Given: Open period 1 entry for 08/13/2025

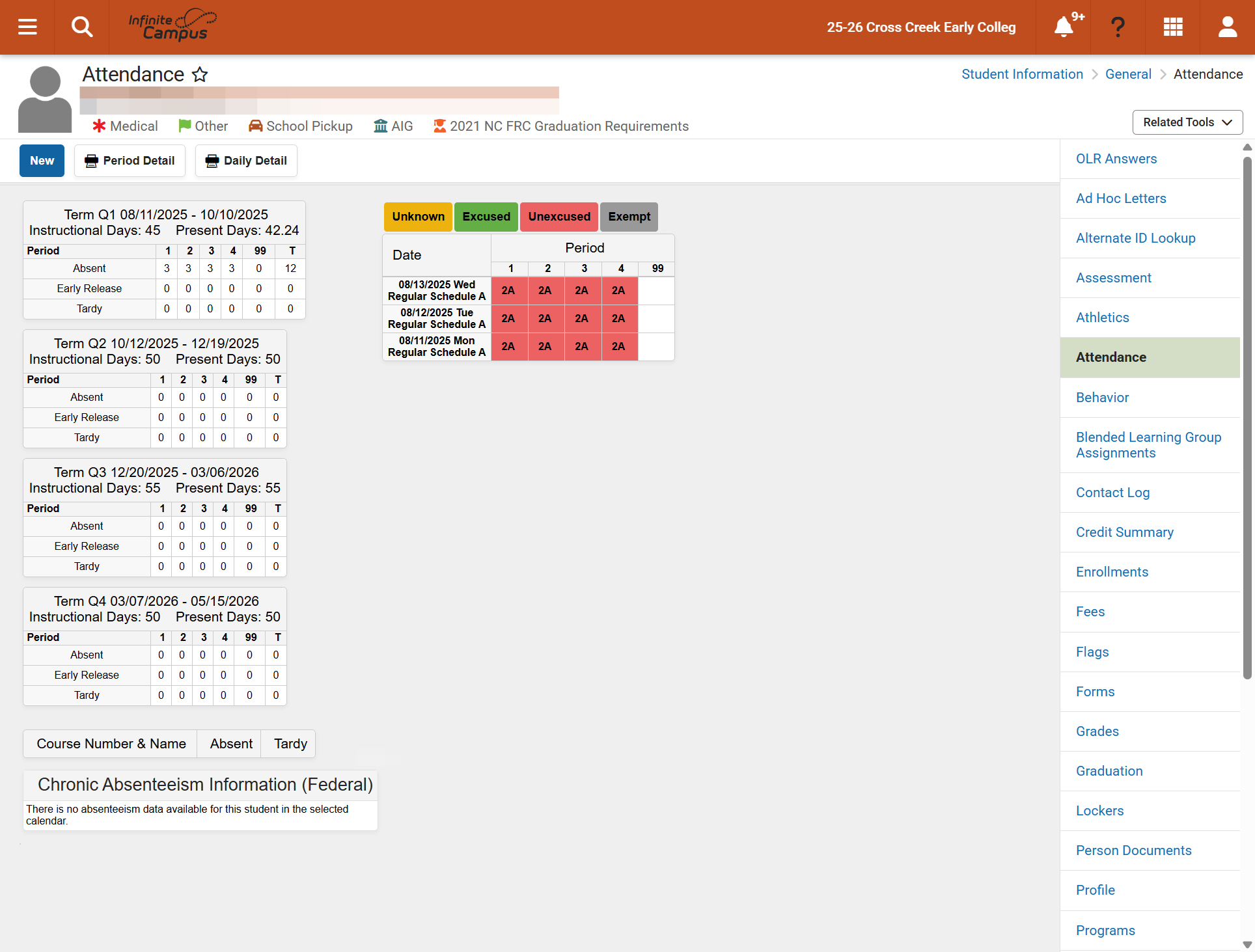Looking at the screenshot, I should [508, 291].
